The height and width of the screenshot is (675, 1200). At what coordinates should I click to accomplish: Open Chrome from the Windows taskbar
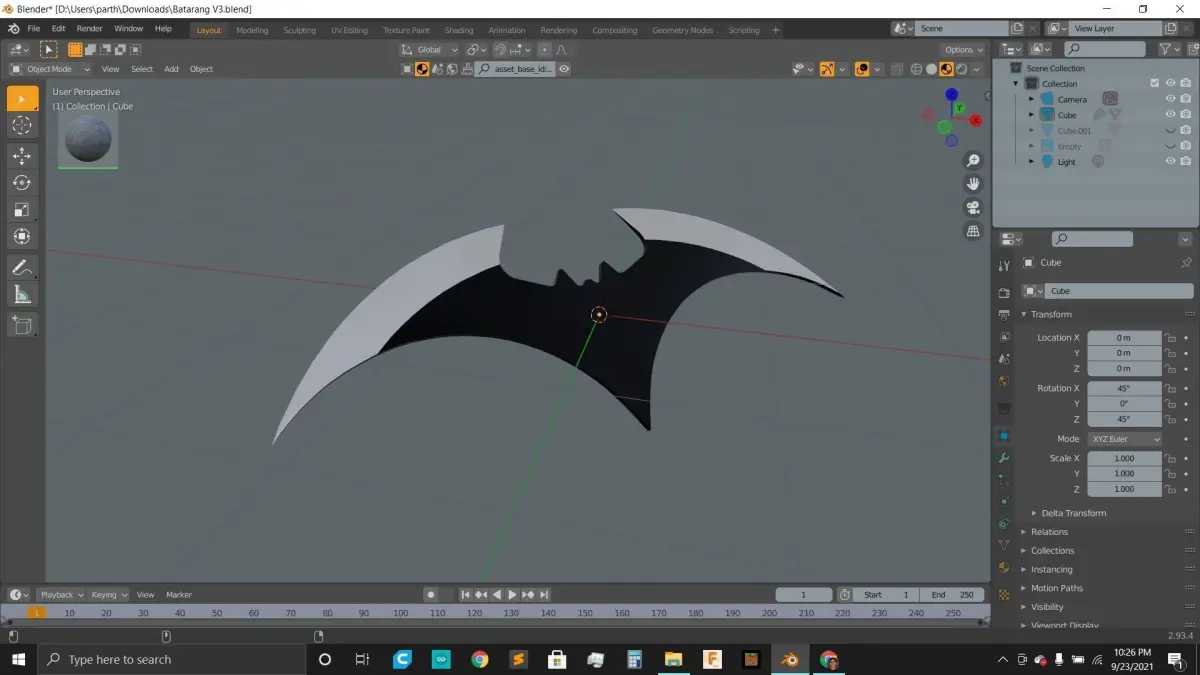(x=480, y=659)
